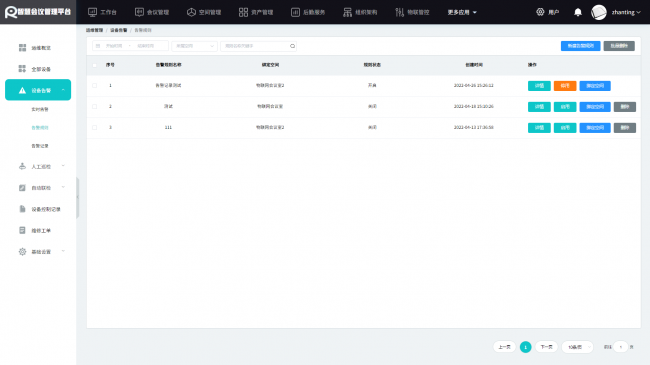Open the 用户 gear settings icon
This screenshot has width=650, height=365.
point(540,12)
